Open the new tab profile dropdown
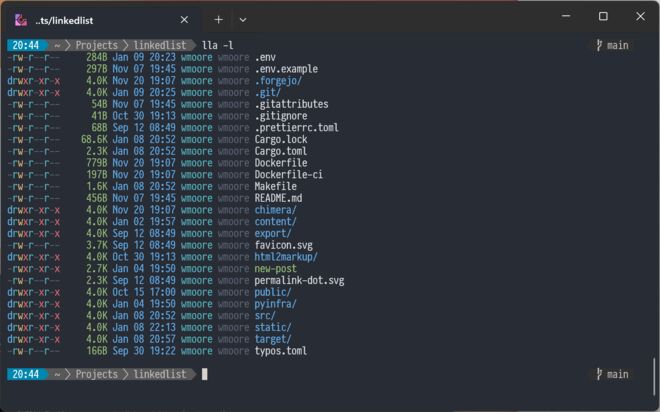The image size is (660, 412). tap(243, 20)
